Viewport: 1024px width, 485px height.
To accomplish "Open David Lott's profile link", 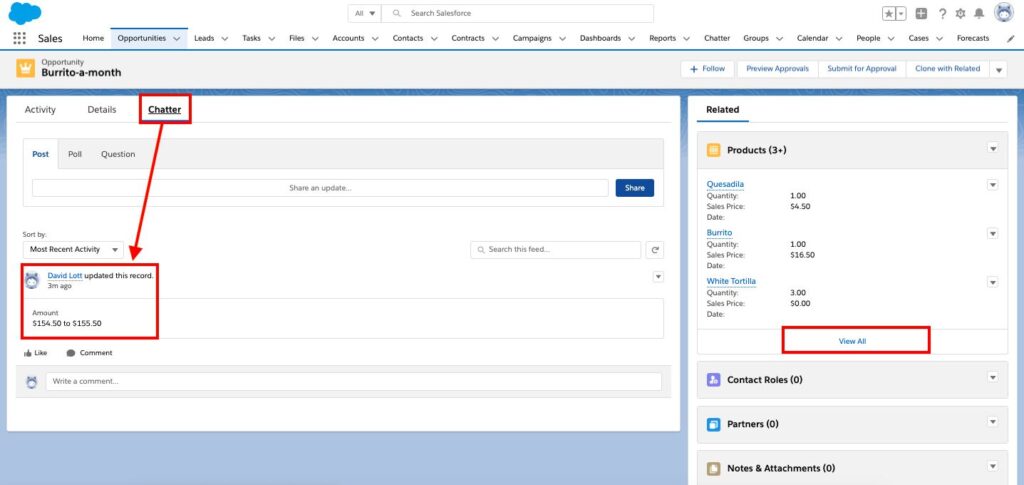I will (65, 275).
